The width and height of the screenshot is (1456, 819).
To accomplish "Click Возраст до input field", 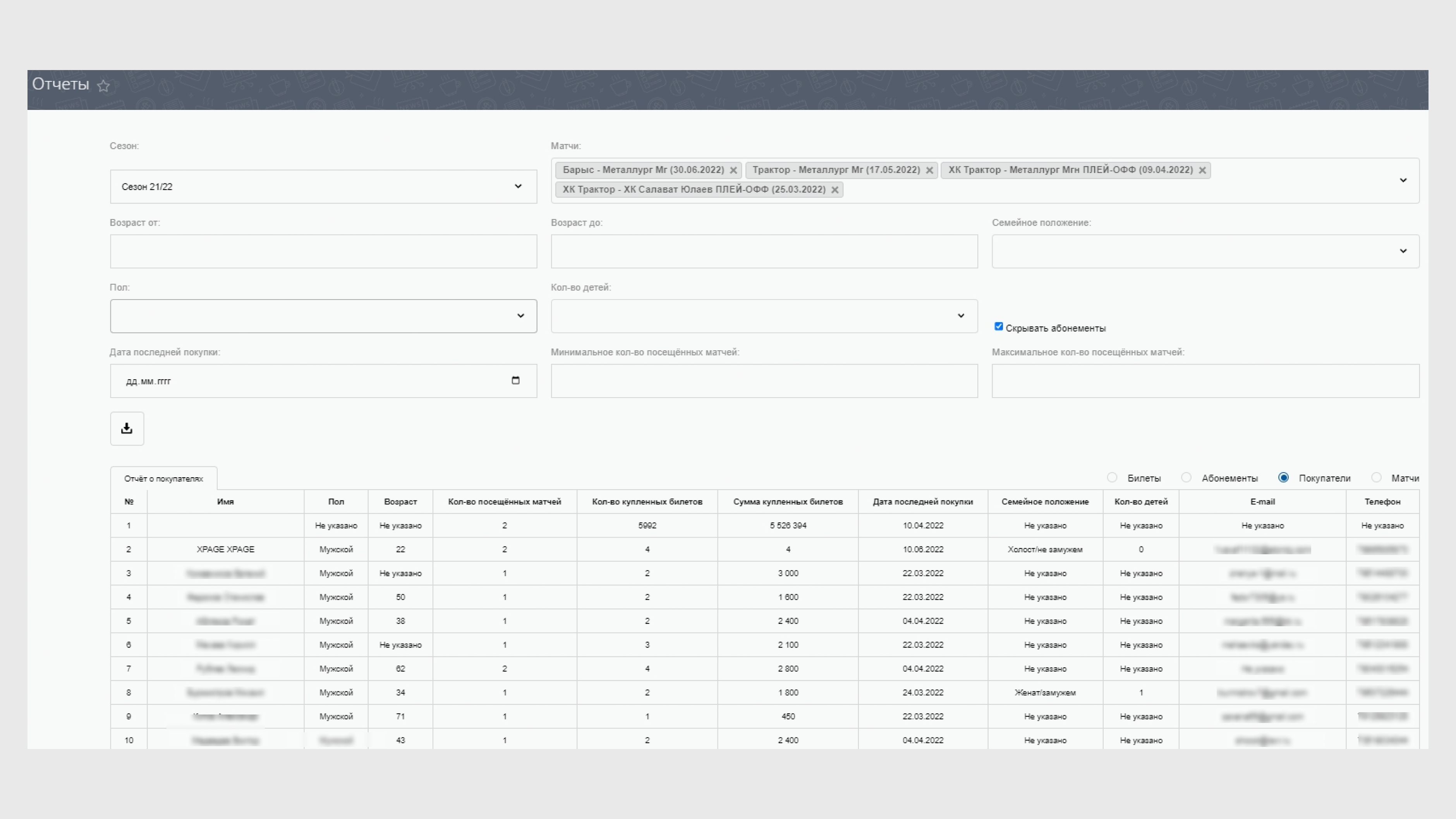I will (764, 251).
